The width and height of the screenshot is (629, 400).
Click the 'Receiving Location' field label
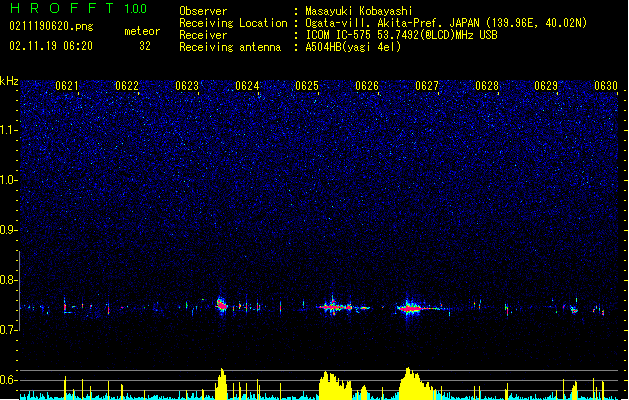(x=233, y=23)
